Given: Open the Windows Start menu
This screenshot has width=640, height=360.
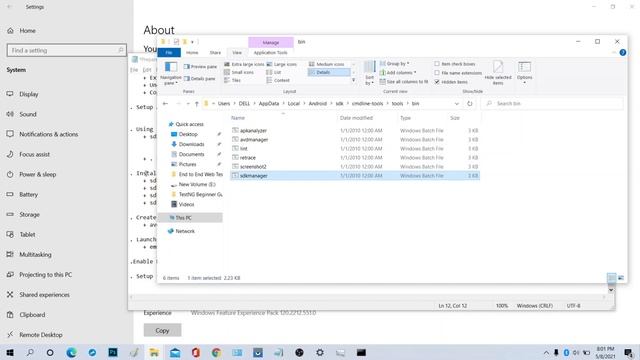Looking at the screenshot, I should pos(10,352).
